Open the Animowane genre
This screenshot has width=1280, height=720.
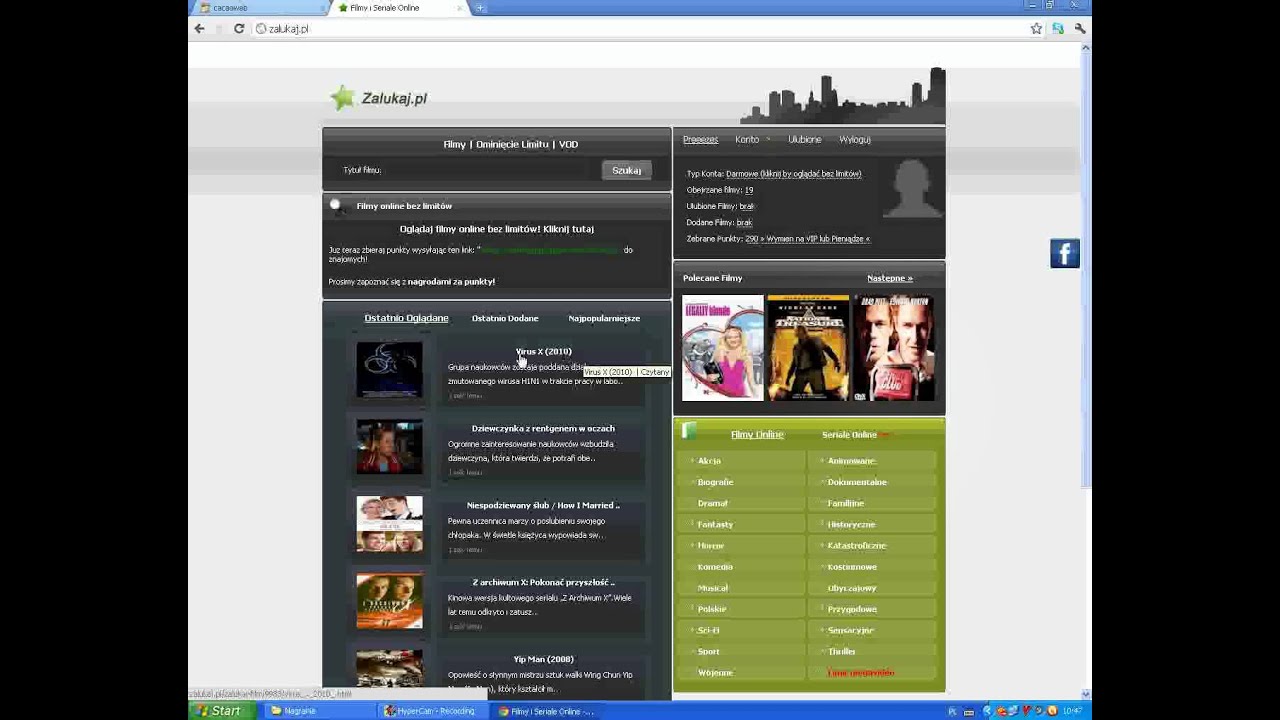(x=851, y=461)
